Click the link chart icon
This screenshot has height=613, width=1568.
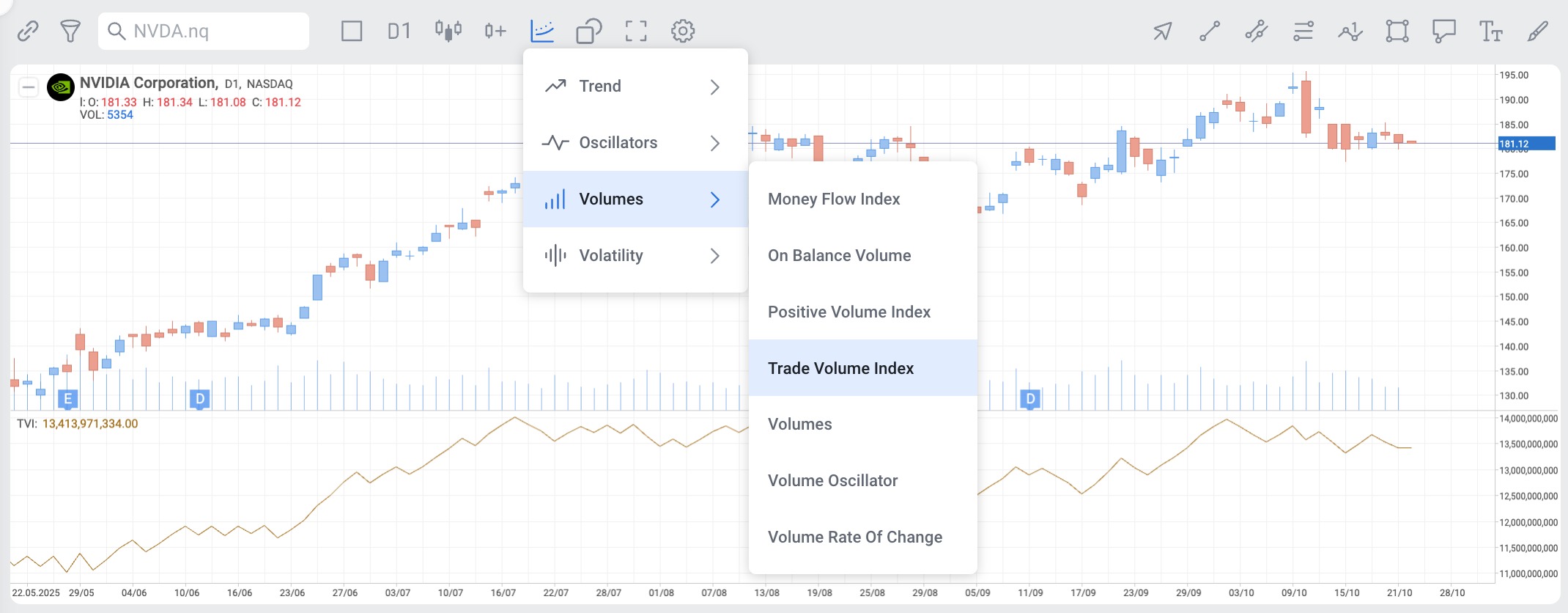point(28,31)
